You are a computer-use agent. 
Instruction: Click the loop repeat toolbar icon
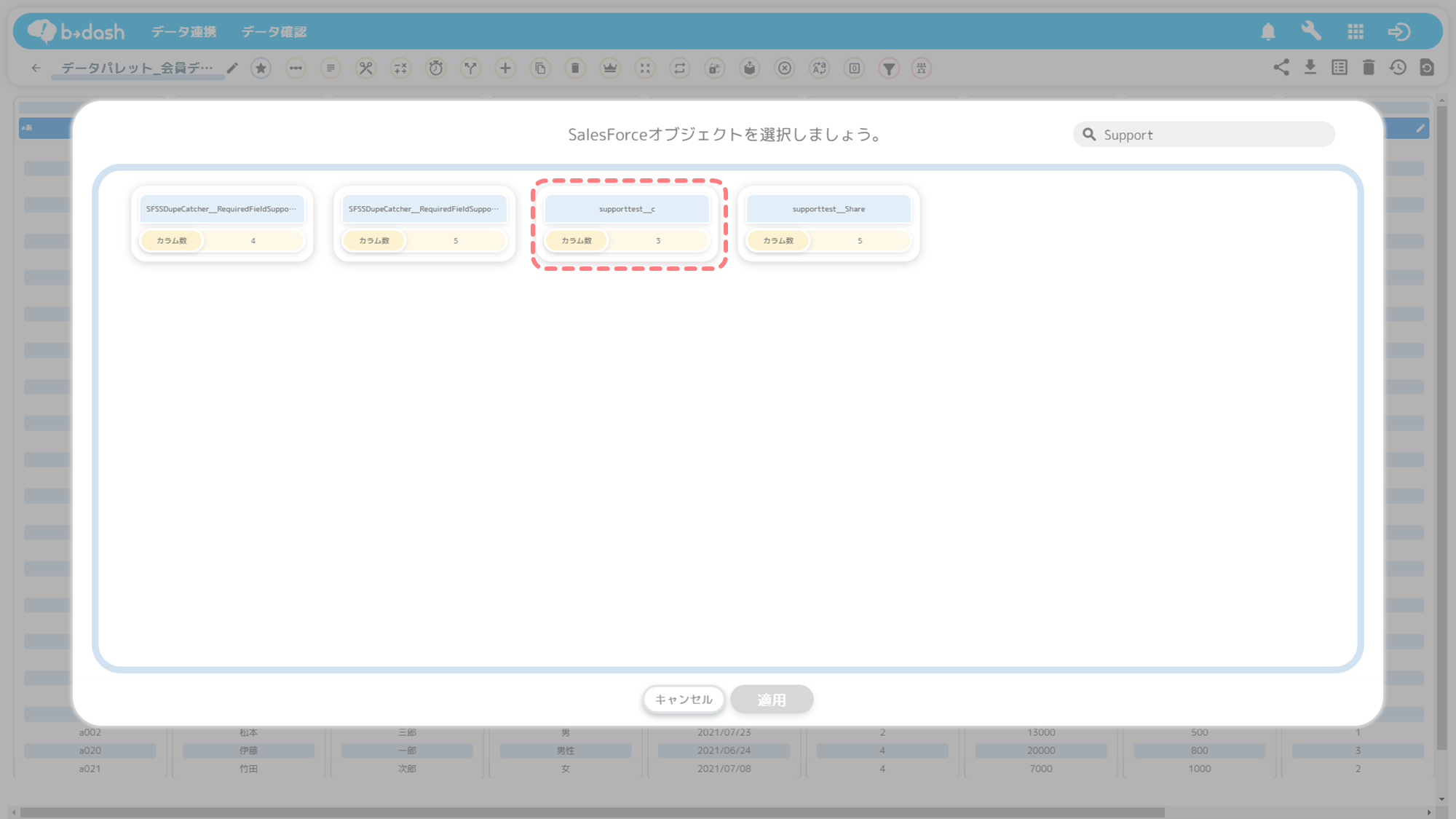pos(680,68)
